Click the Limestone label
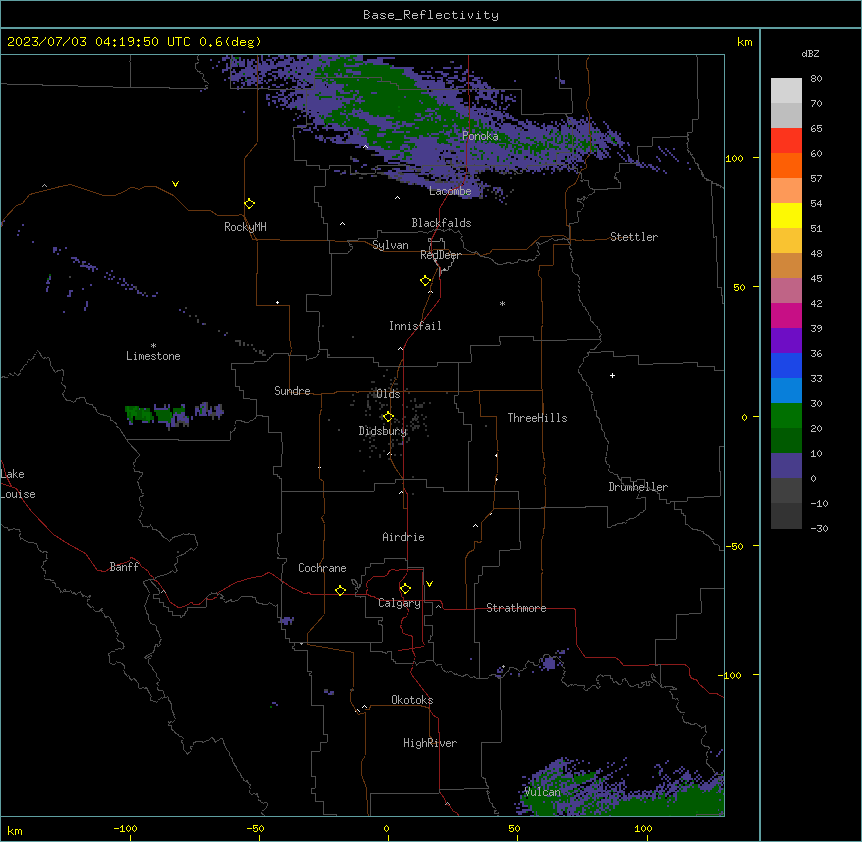This screenshot has height=842, width=862. 153,356
